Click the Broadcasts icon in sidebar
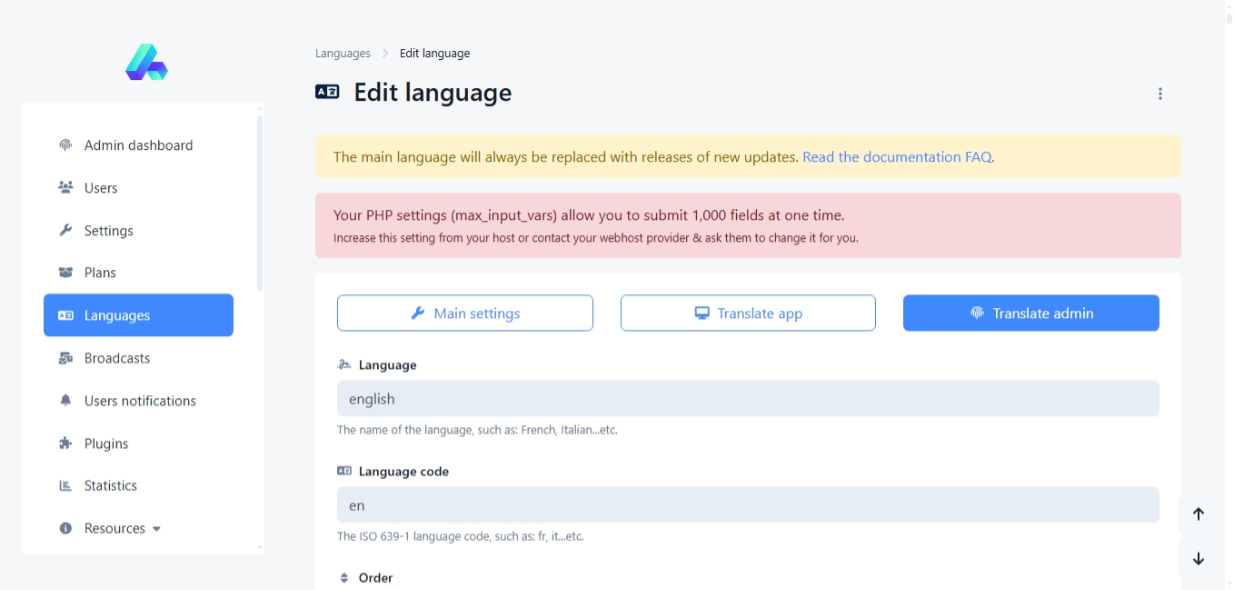 coord(66,358)
